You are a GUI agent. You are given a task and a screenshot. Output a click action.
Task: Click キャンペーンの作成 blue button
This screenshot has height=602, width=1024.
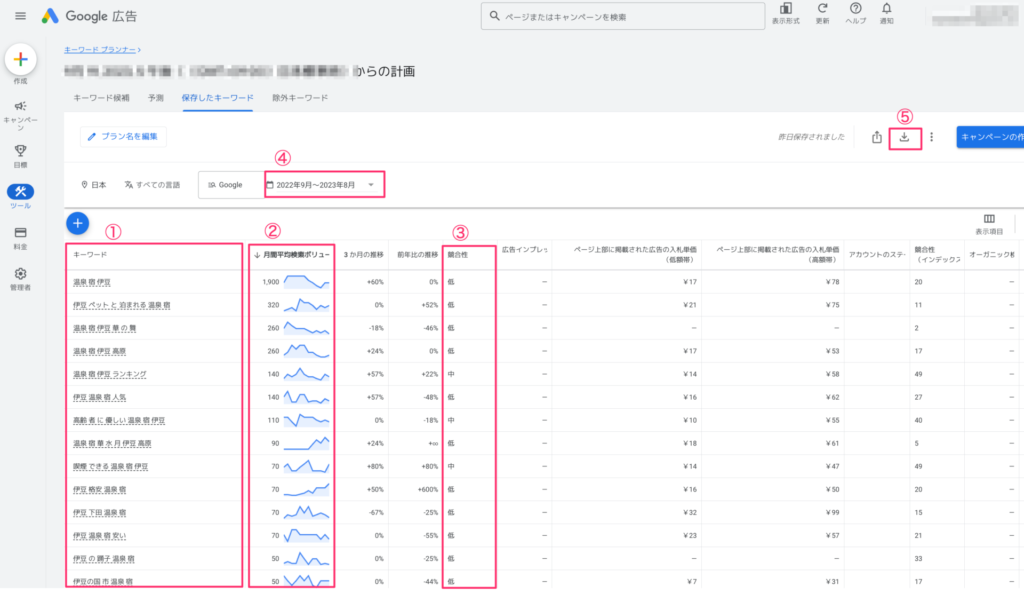tap(990, 137)
